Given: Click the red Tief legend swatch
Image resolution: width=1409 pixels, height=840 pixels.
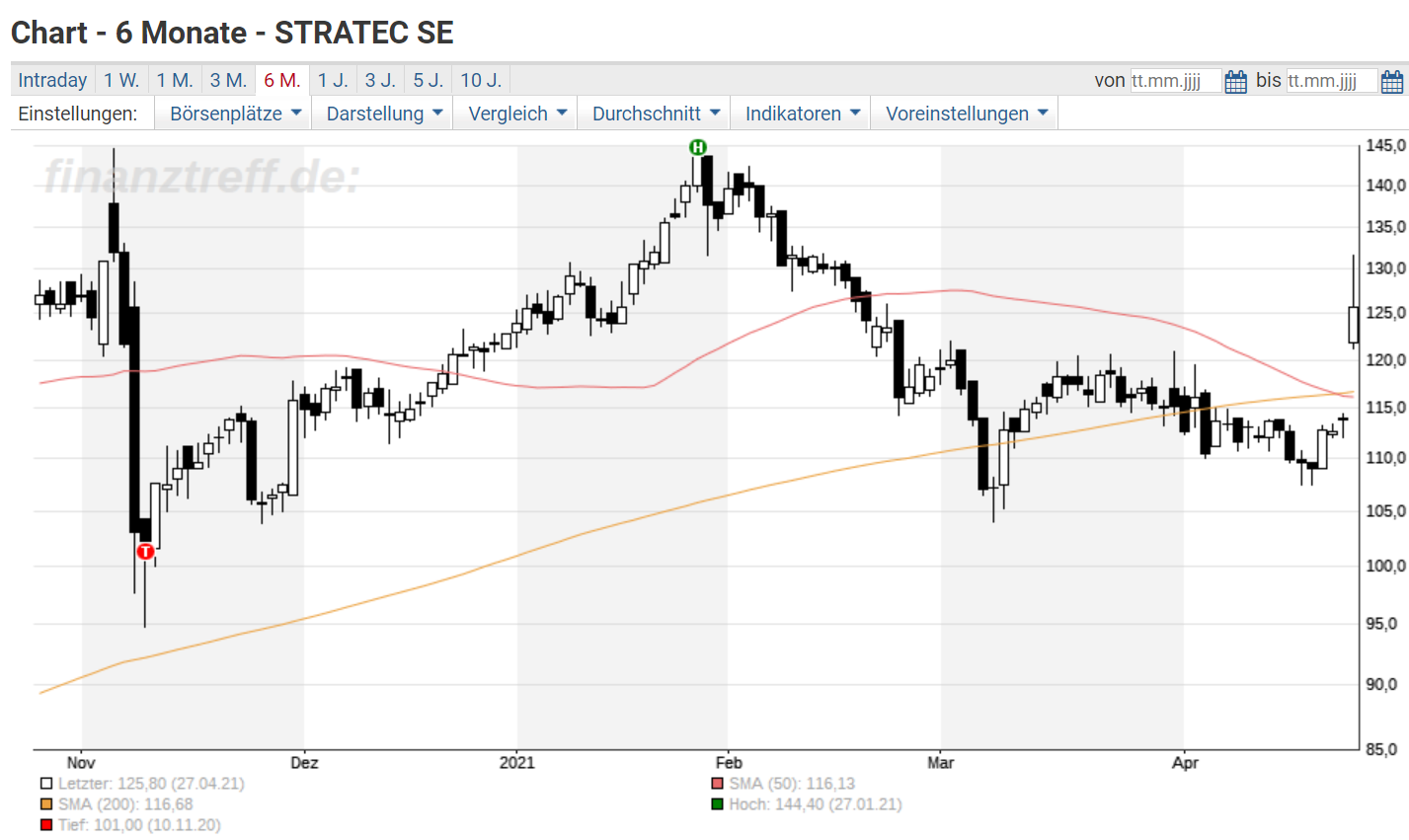Looking at the screenshot, I should click(x=46, y=825).
